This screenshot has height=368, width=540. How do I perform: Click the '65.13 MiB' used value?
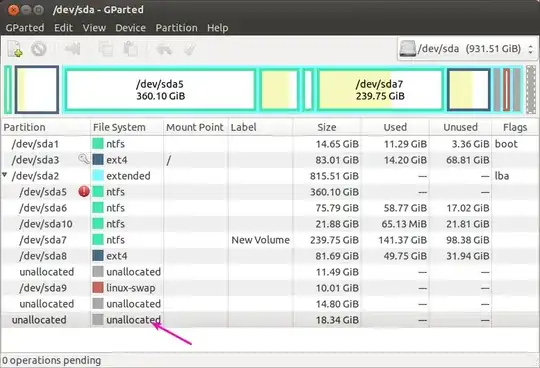point(404,224)
